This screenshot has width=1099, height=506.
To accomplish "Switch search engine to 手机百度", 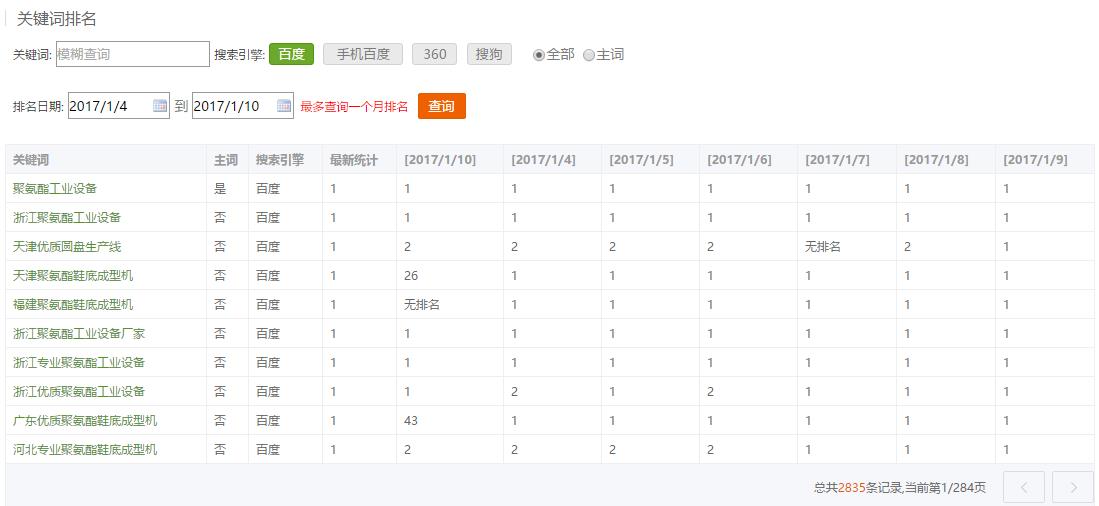I will (363, 54).
